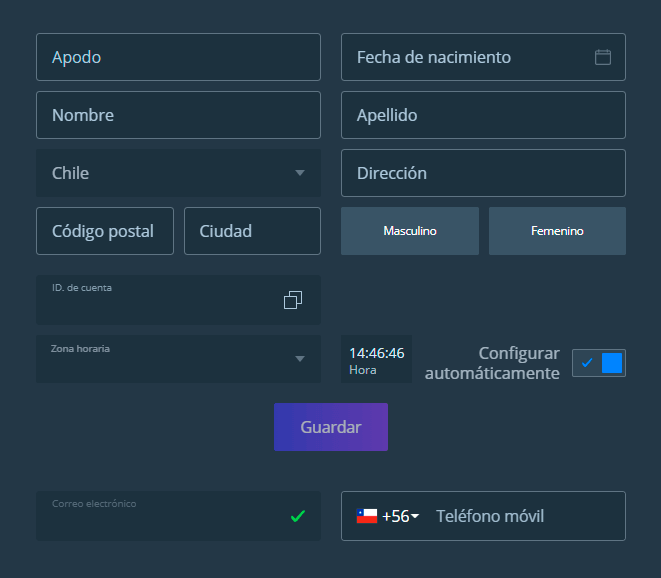Image resolution: width=661 pixels, height=578 pixels.
Task: Click into the Apodo input field
Action: pyautogui.click(x=178, y=57)
